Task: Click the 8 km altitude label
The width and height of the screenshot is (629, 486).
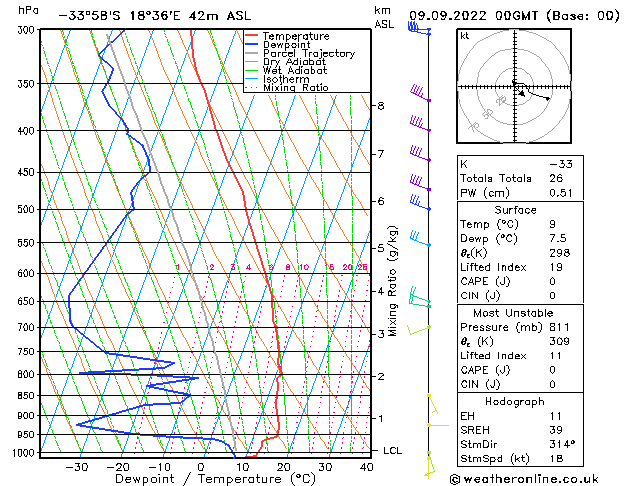Action: tap(381, 106)
